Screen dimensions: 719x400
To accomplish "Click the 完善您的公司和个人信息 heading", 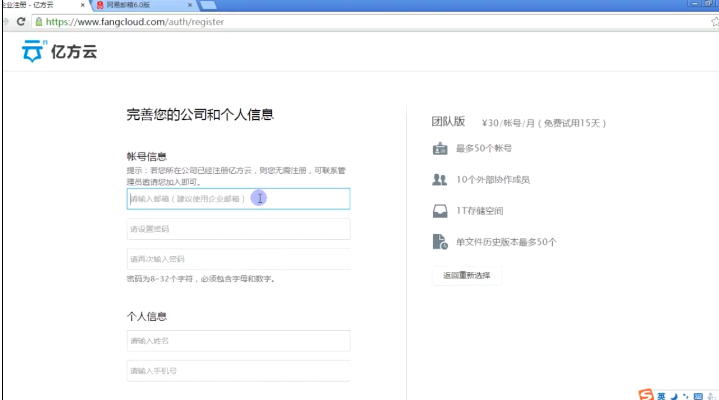I will [x=200, y=114].
